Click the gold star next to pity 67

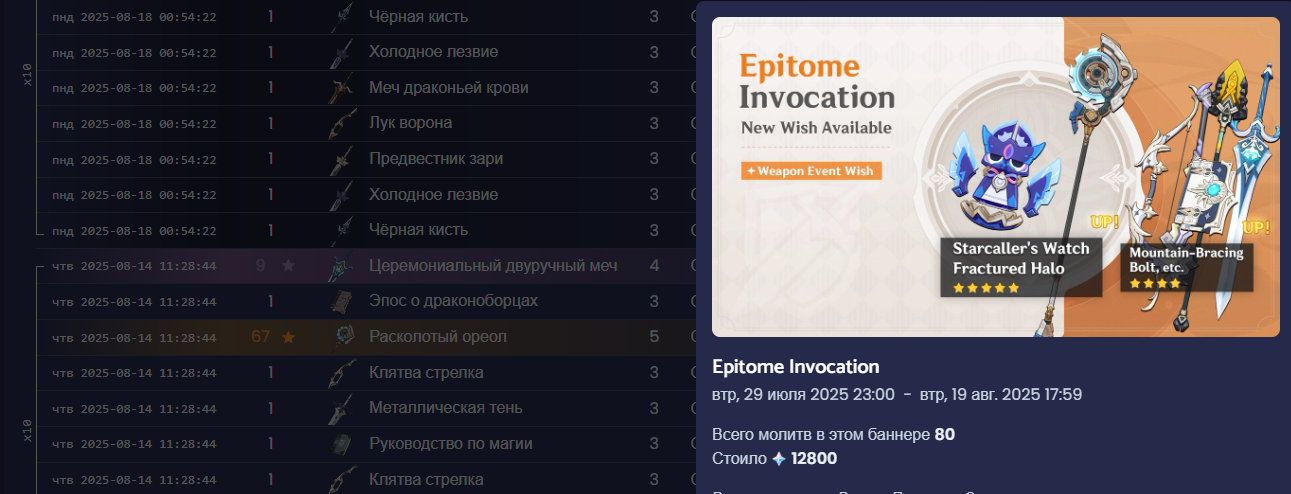pyautogui.click(x=288, y=337)
